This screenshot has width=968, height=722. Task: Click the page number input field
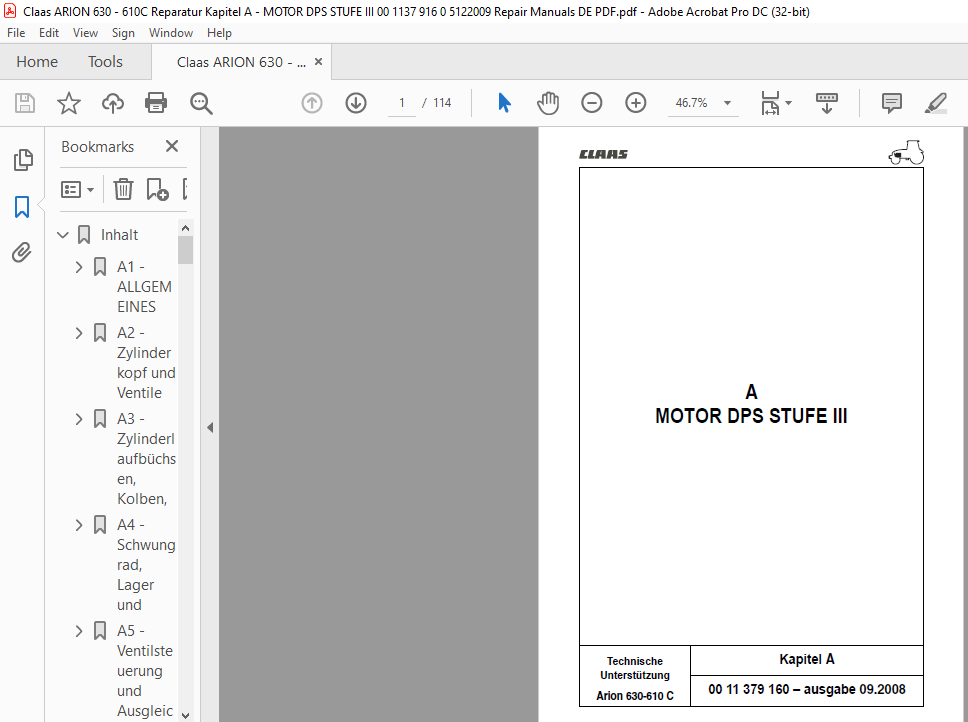click(402, 103)
